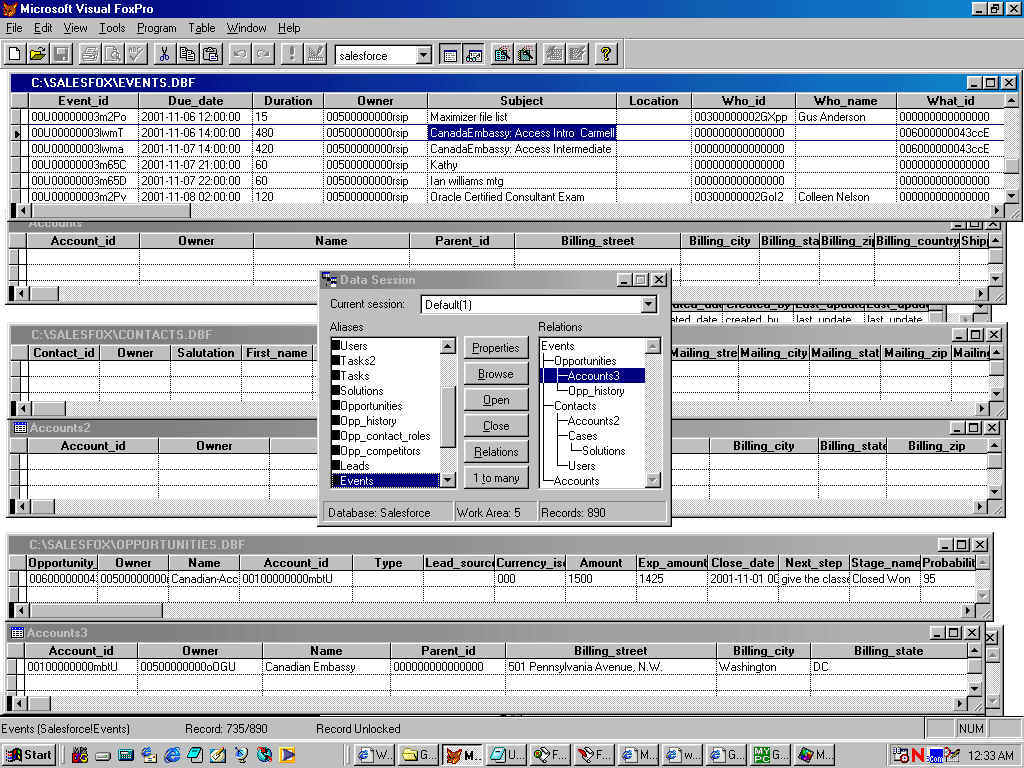
Task: Select Cases in the Relations tree
Action: 583,436
